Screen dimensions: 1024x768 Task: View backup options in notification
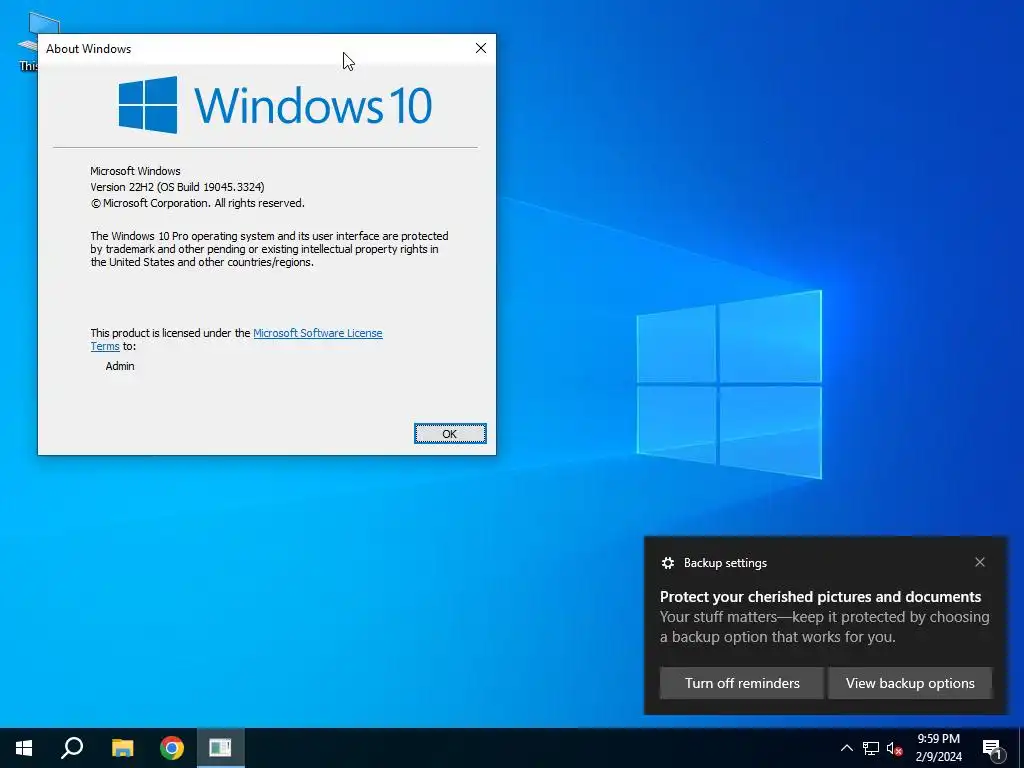point(910,683)
